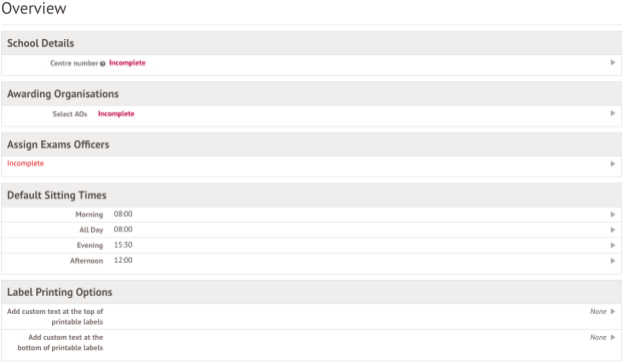Expand the Centre number row arrow
This screenshot has height=364, width=624.
(613, 62)
